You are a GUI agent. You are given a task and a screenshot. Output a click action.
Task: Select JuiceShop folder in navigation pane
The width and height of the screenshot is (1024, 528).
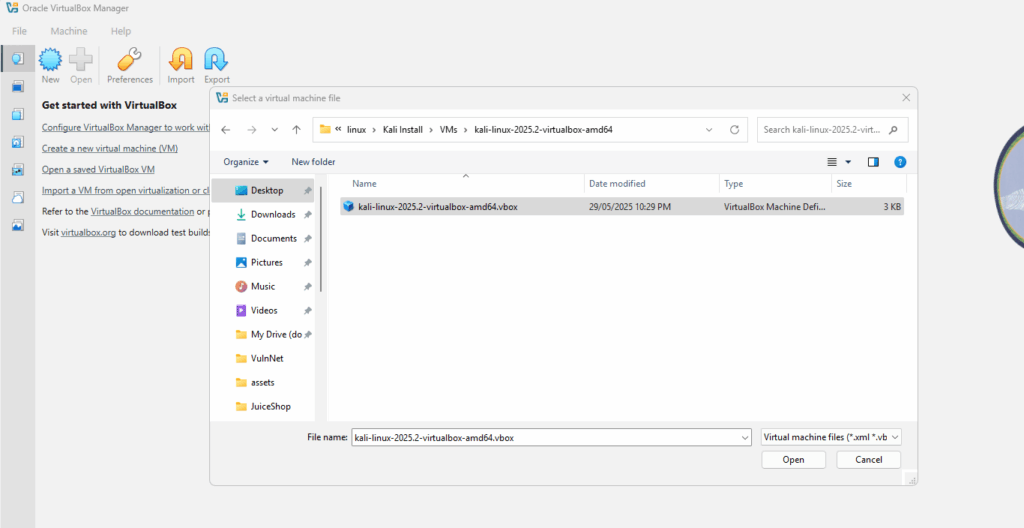pyautogui.click(x=263, y=406)
